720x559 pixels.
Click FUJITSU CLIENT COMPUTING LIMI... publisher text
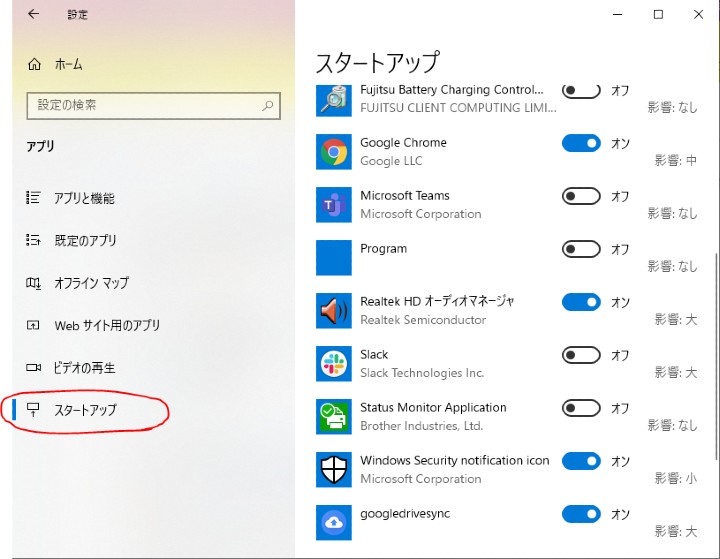coord(458,108)
